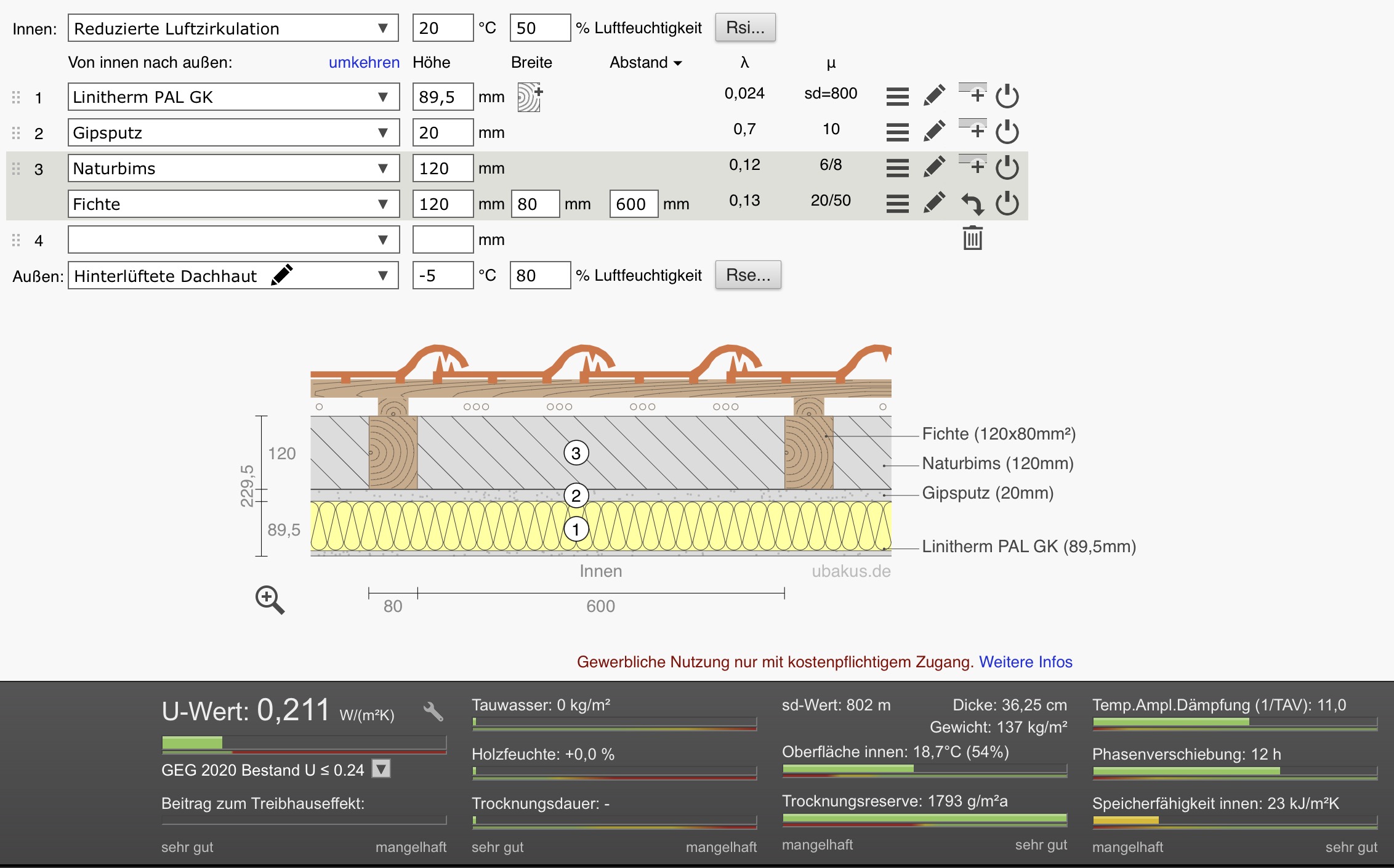Open U-Wert settings with the wrench icon

tap(433, 712)
